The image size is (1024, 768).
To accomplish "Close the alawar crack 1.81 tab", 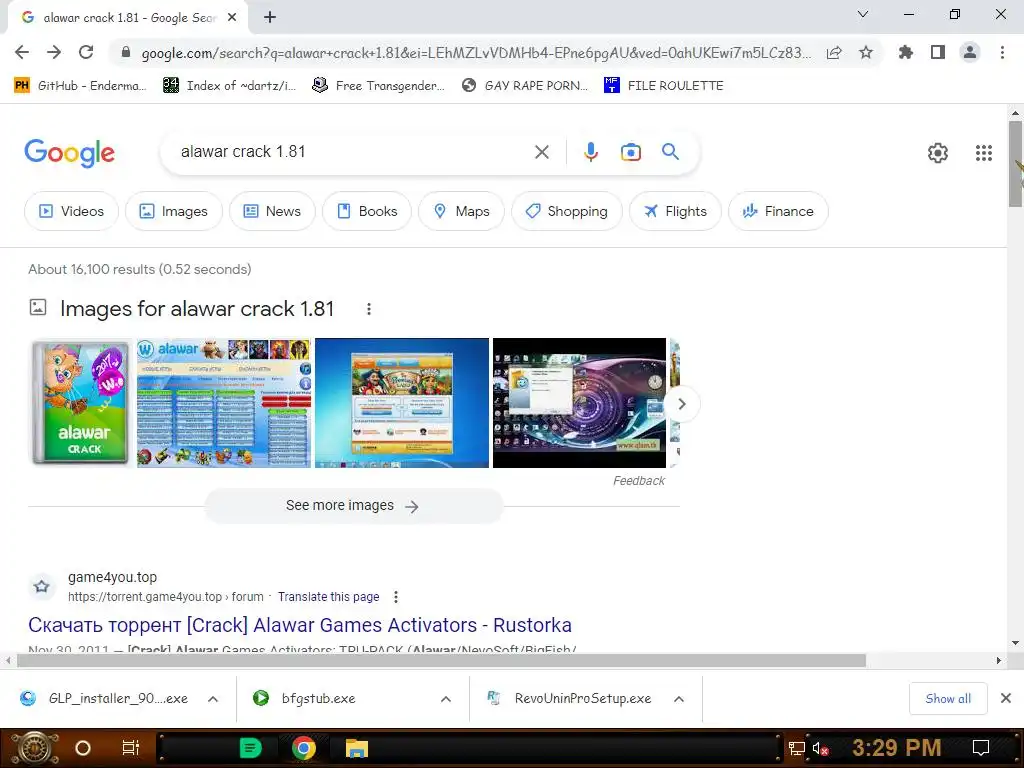I will click(x=232, y=18).
